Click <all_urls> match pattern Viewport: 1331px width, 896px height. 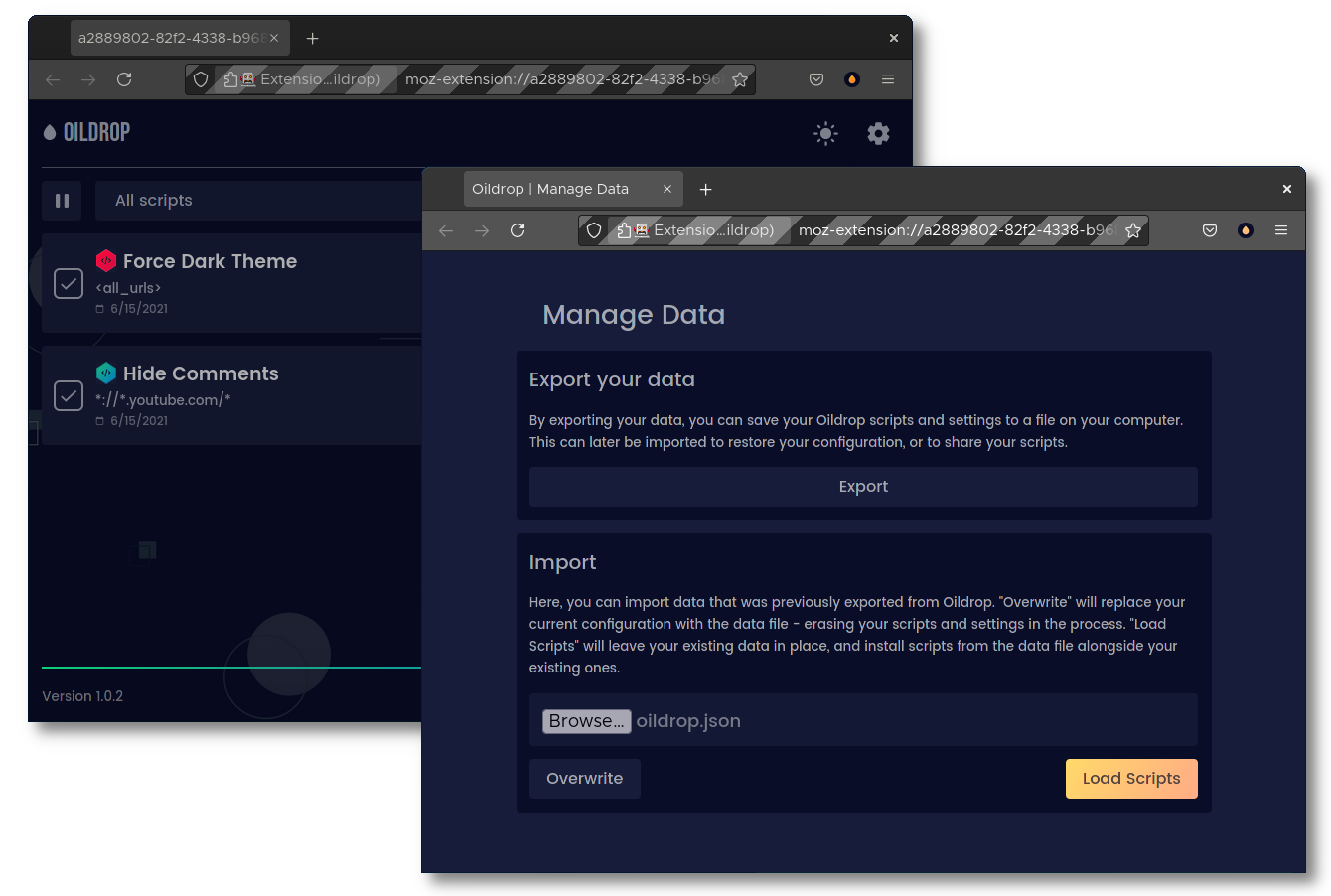[x=128, y=288]
